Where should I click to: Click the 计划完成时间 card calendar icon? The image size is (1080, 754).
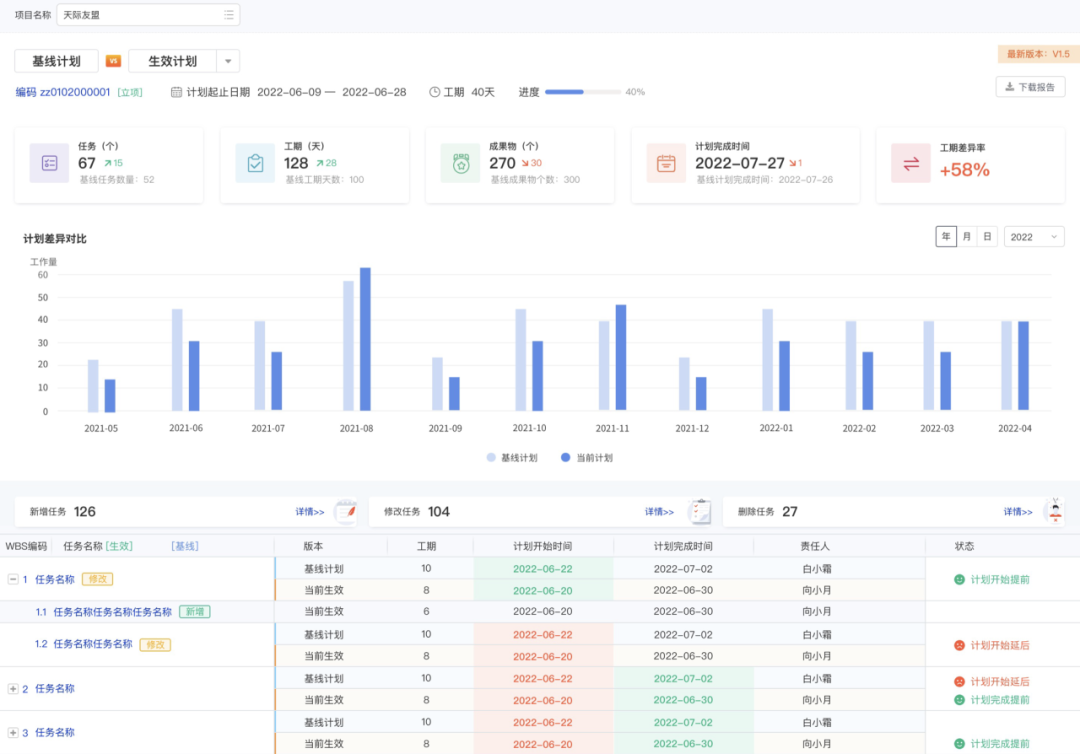coord(666,163)
